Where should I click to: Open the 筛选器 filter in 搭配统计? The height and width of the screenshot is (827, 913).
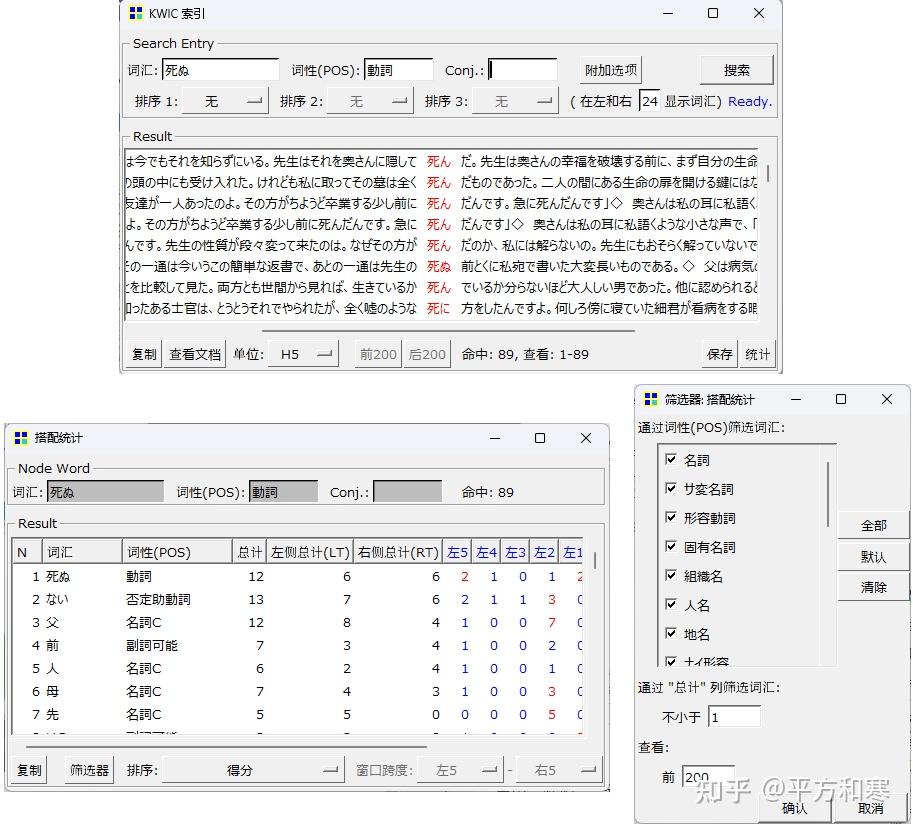tap(89, 769)
